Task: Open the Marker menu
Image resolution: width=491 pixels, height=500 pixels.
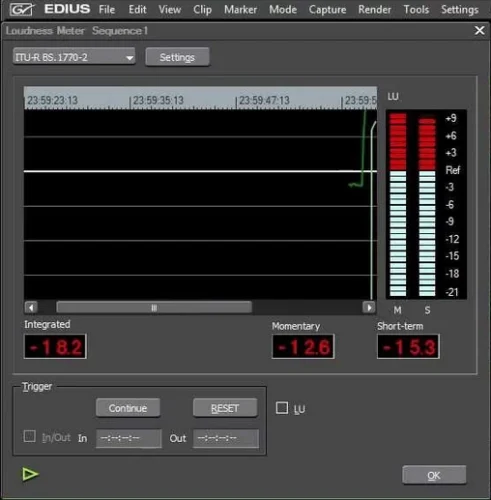Action: pyautogui.click(x=240, y=10)
